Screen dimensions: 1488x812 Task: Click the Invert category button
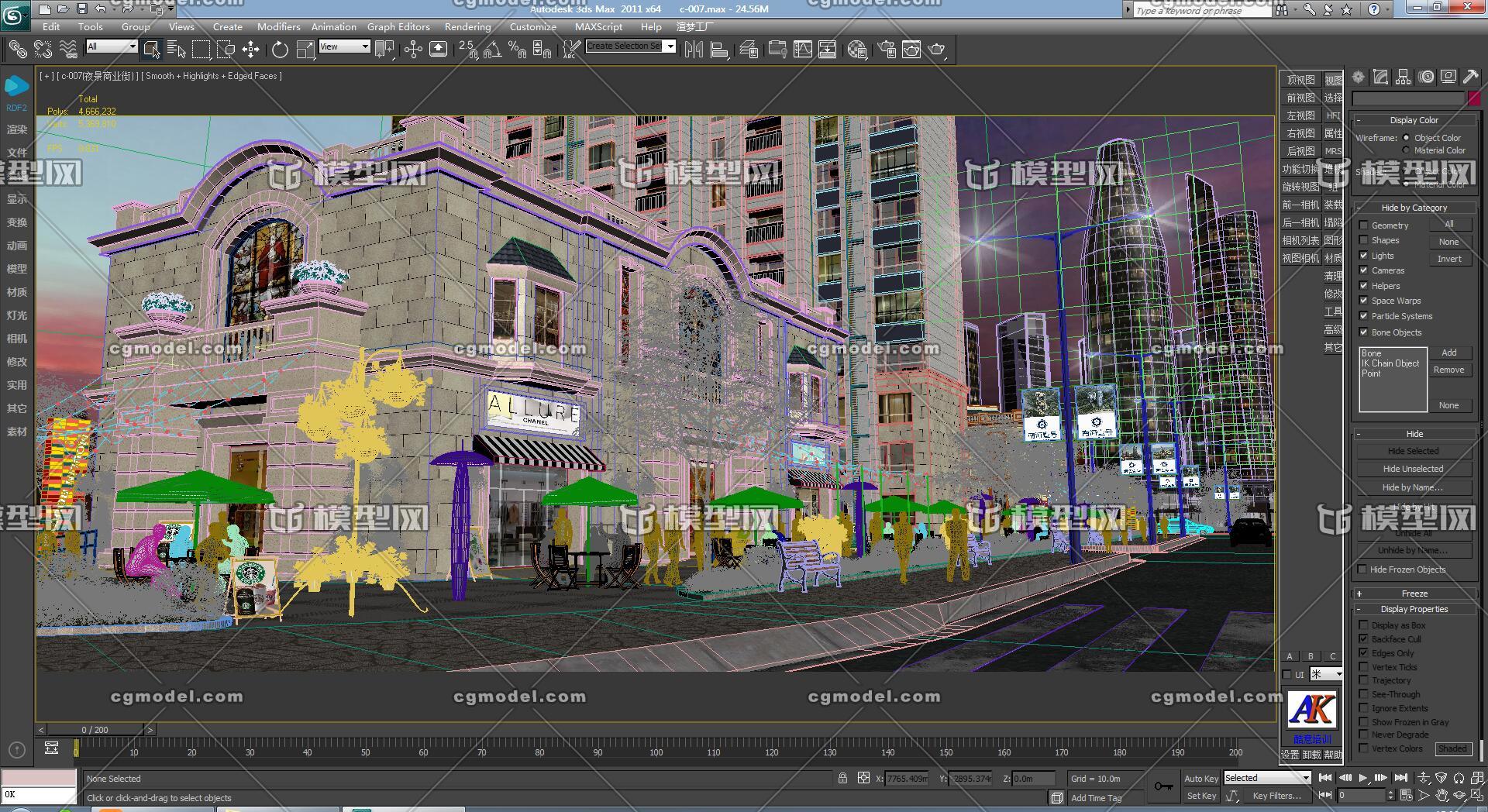tap(1448, 259)
